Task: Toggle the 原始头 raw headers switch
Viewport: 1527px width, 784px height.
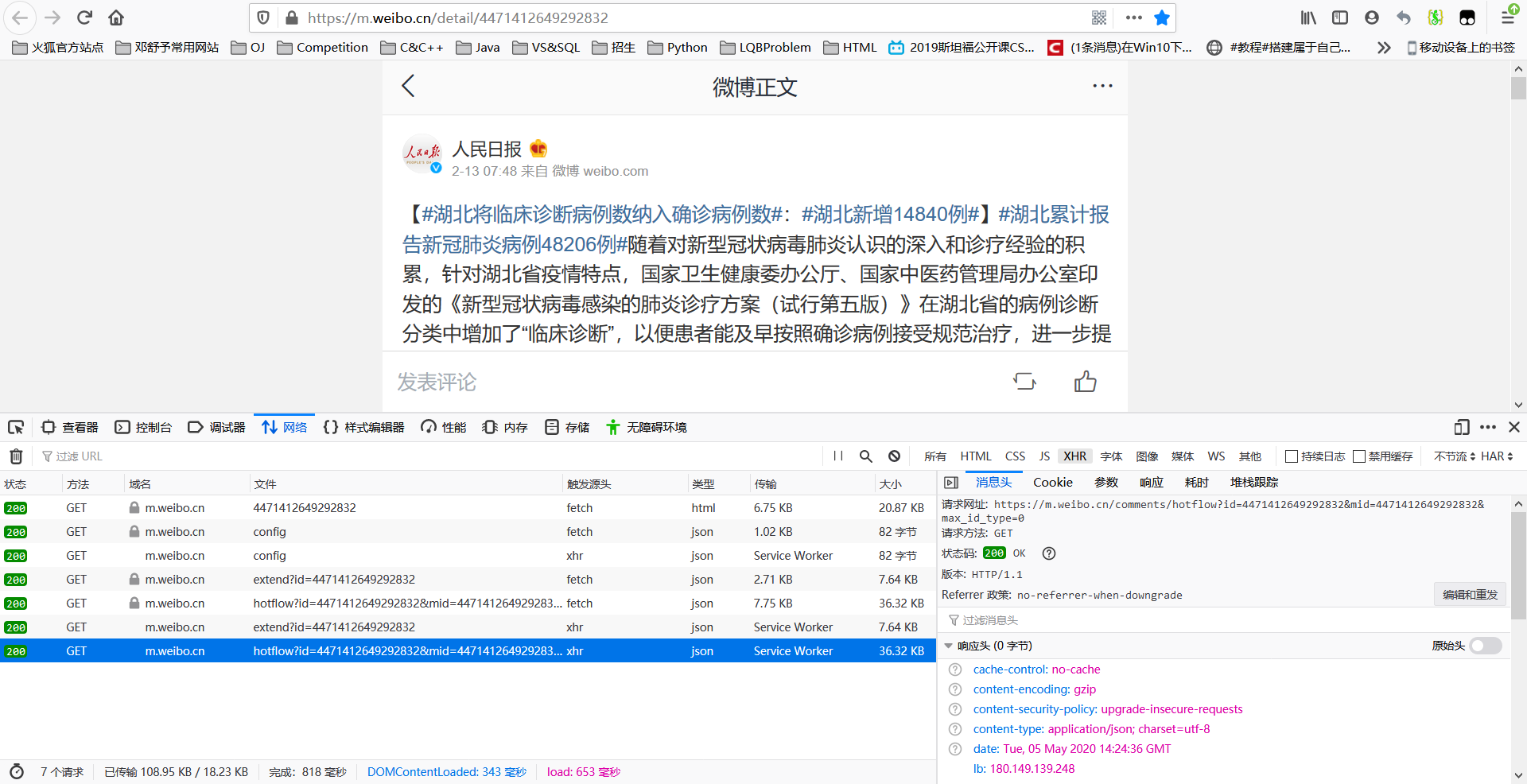Action: click(1486, 646)
